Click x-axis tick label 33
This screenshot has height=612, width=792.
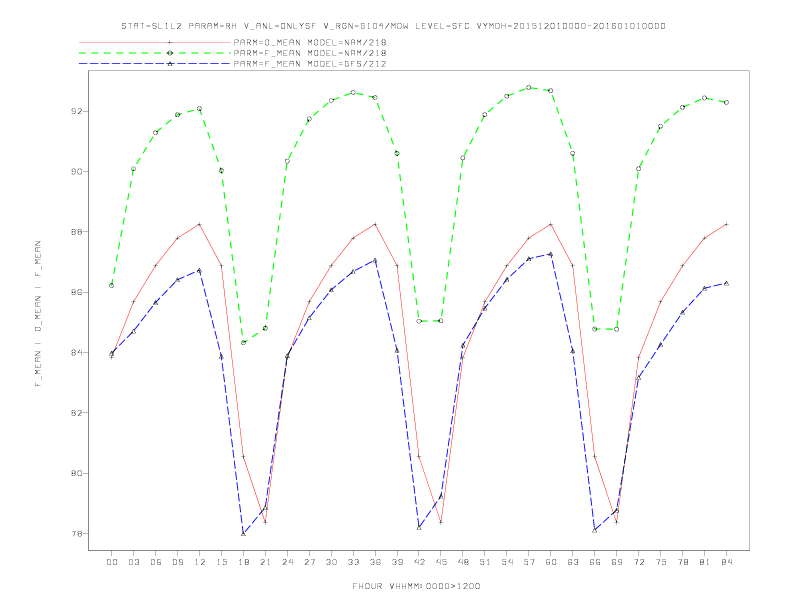tap(353, 562)
